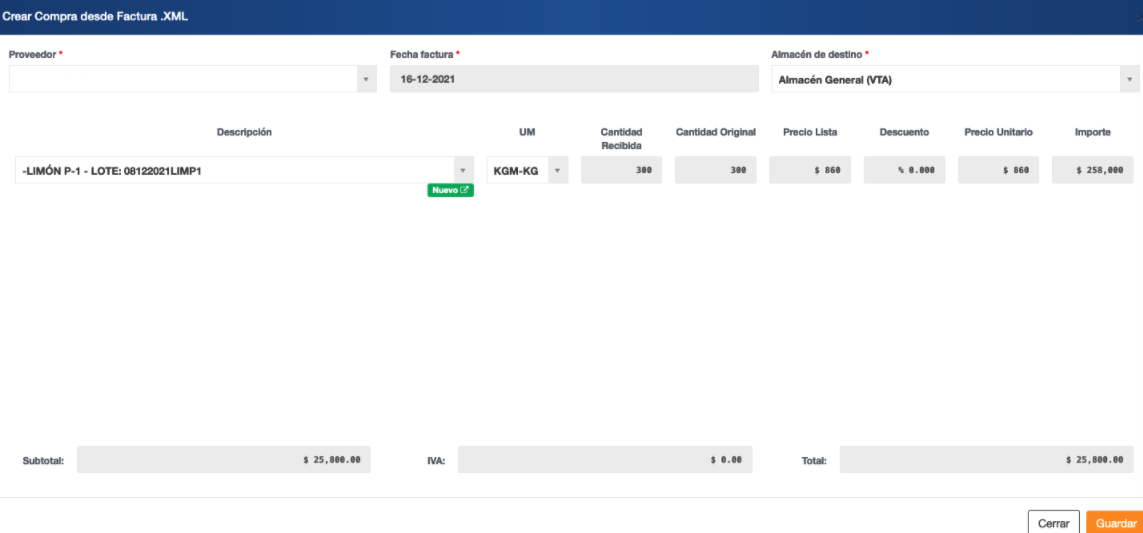Click the dialog title Crear Compra desde Factura
The image size is (1143, 533).
(x=95, y=17)
